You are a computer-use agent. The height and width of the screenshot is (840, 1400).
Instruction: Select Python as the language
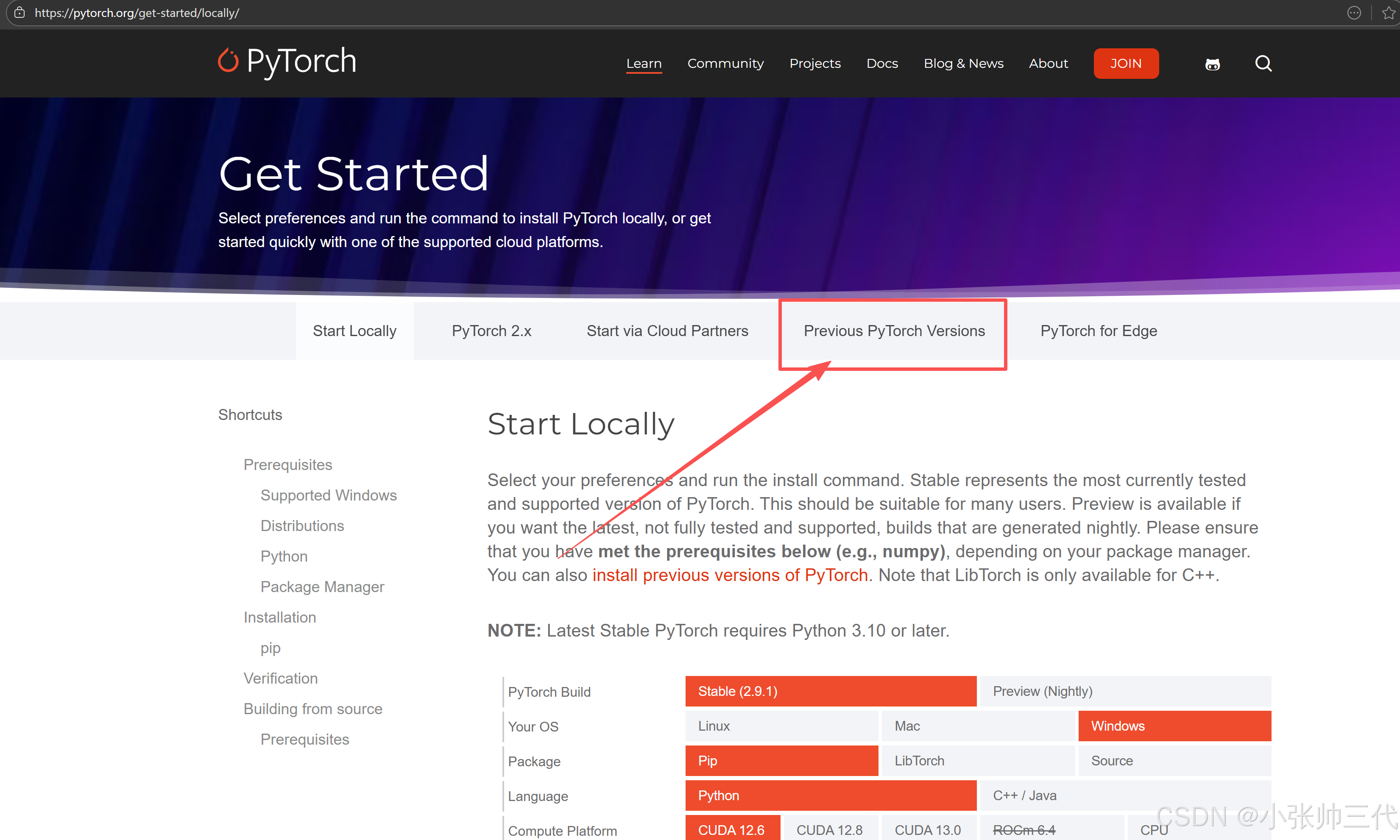pyautogui.click(x=831, y=796)
